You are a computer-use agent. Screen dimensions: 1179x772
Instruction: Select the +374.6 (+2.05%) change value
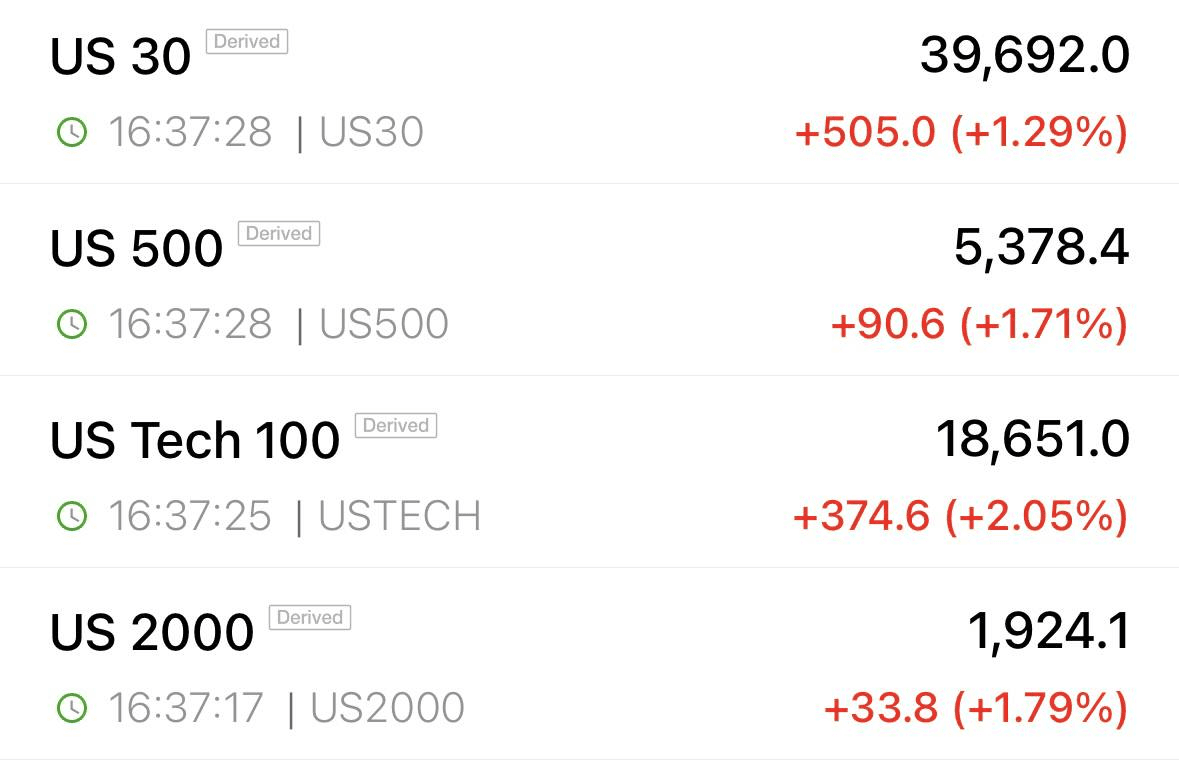[x=961, y=516]
